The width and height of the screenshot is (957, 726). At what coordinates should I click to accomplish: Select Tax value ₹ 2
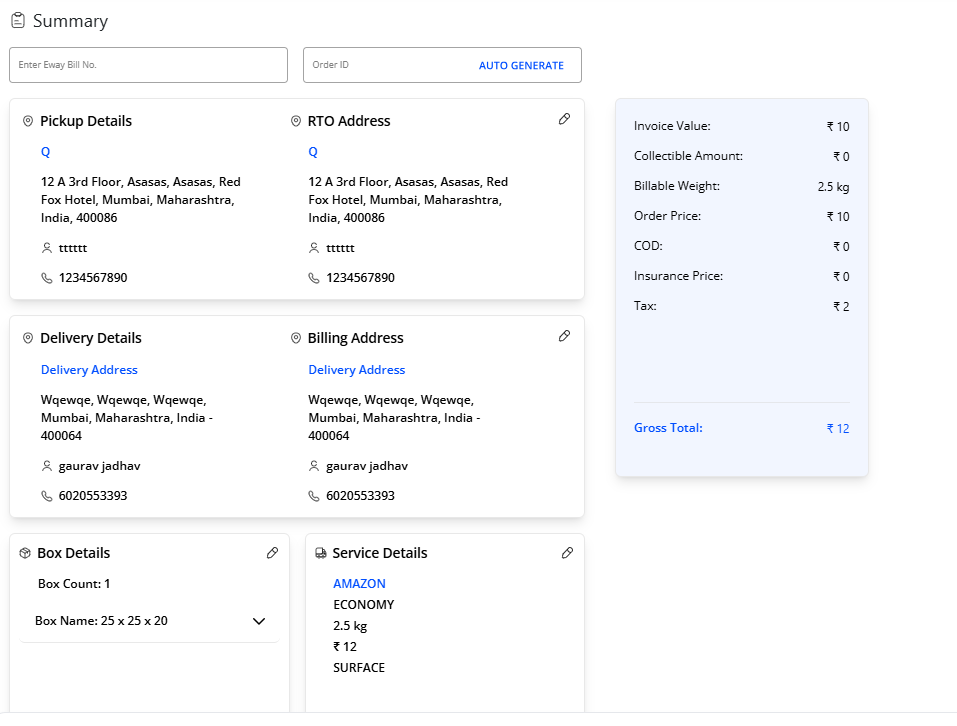click(841, 306)
